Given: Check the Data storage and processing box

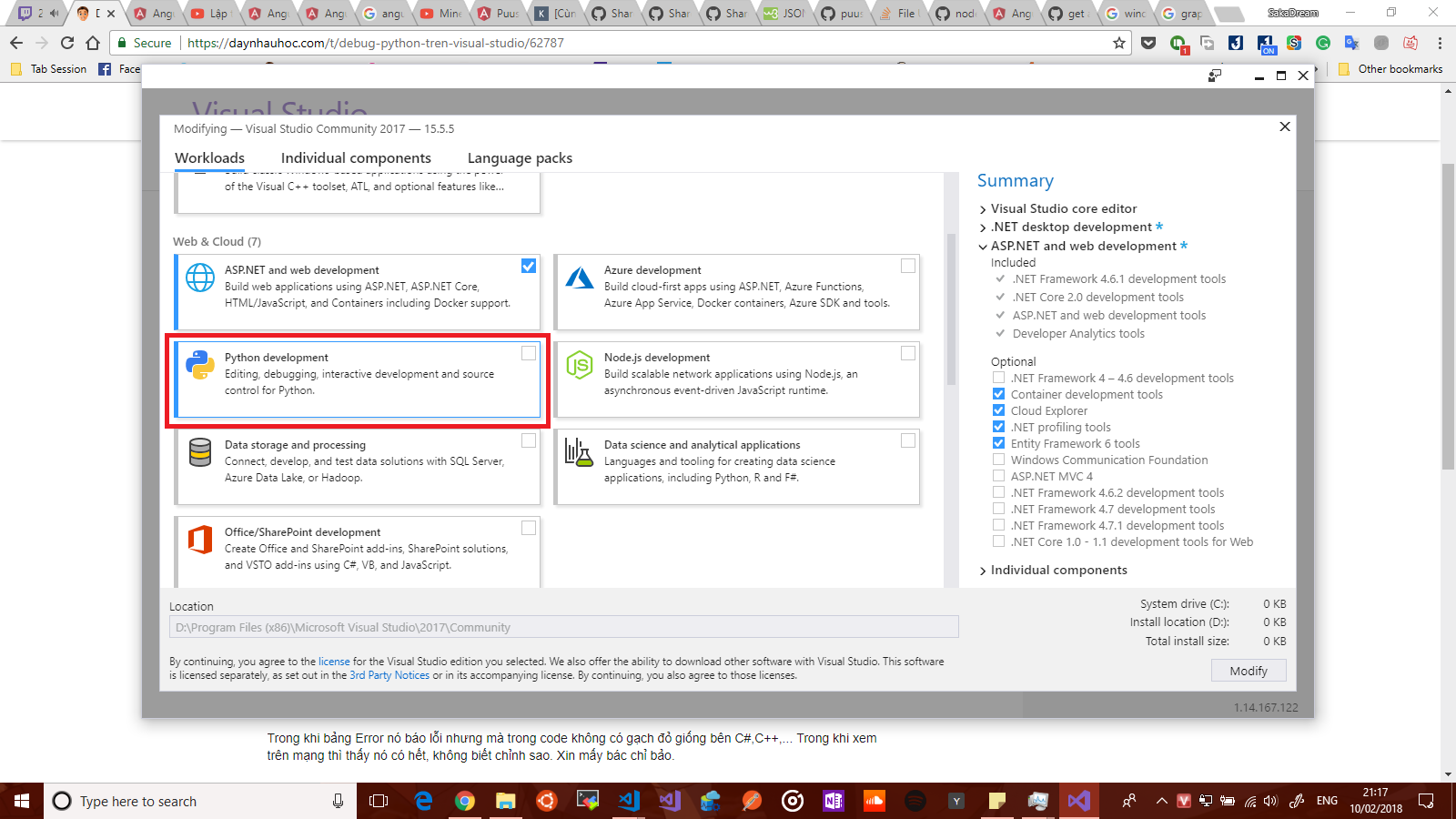Looking at the screenshot, I should pos(529,440).
